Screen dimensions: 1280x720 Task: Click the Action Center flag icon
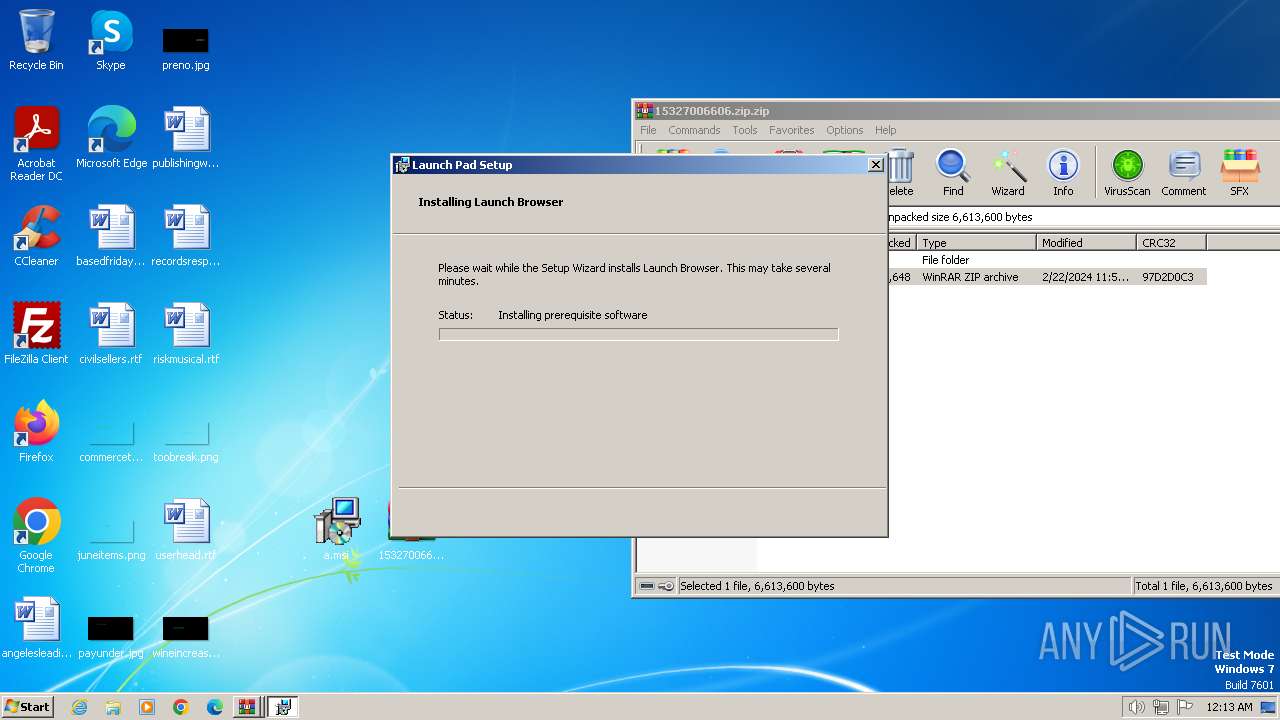tap(1185, 707)
